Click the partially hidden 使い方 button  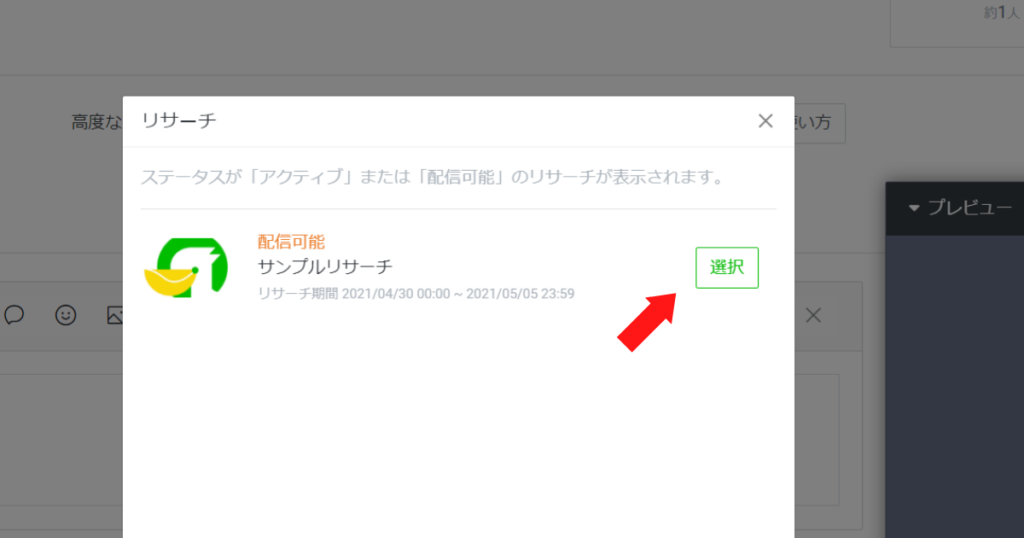tap(820, 123)
